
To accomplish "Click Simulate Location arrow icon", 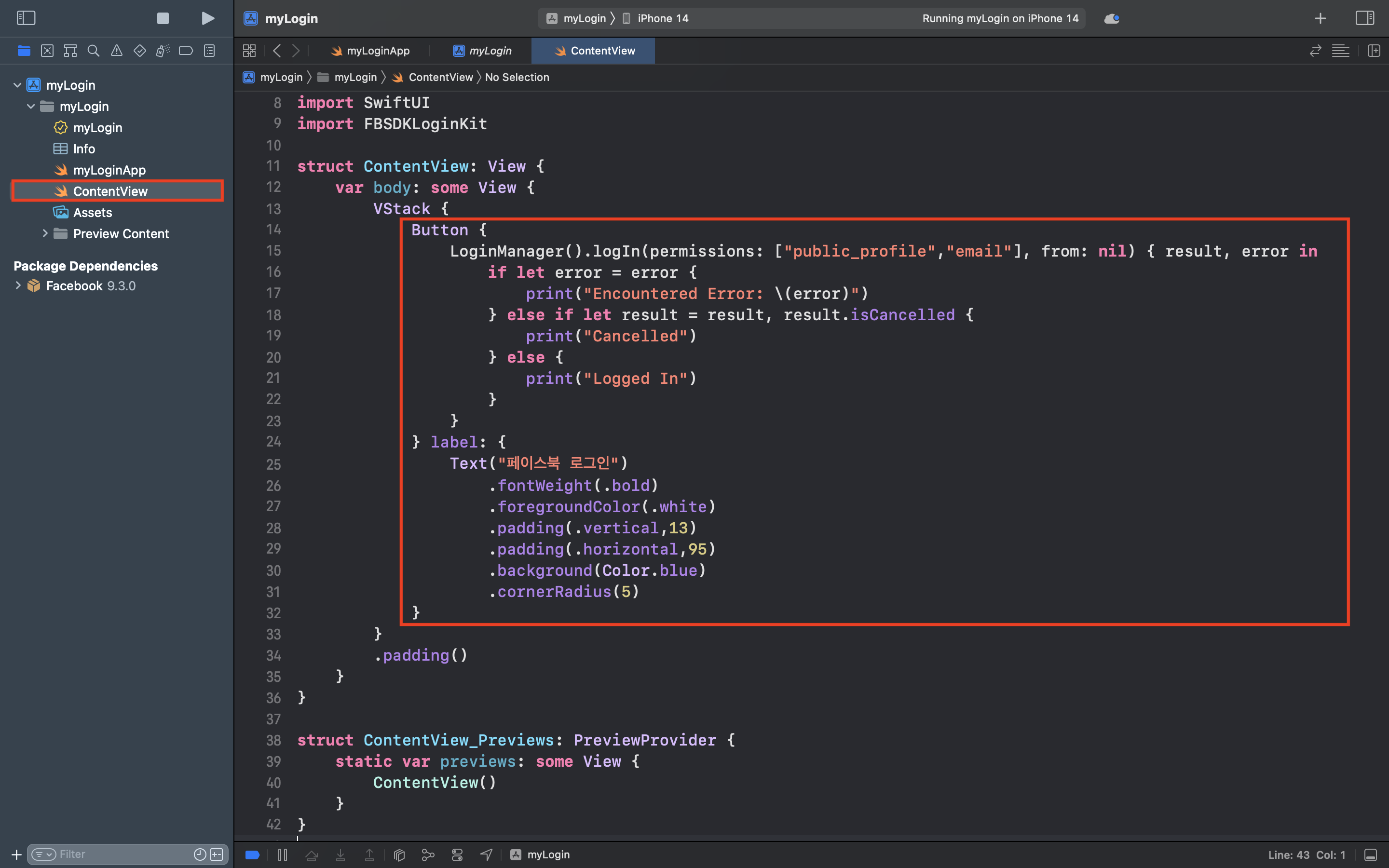I will click(486, 855).
